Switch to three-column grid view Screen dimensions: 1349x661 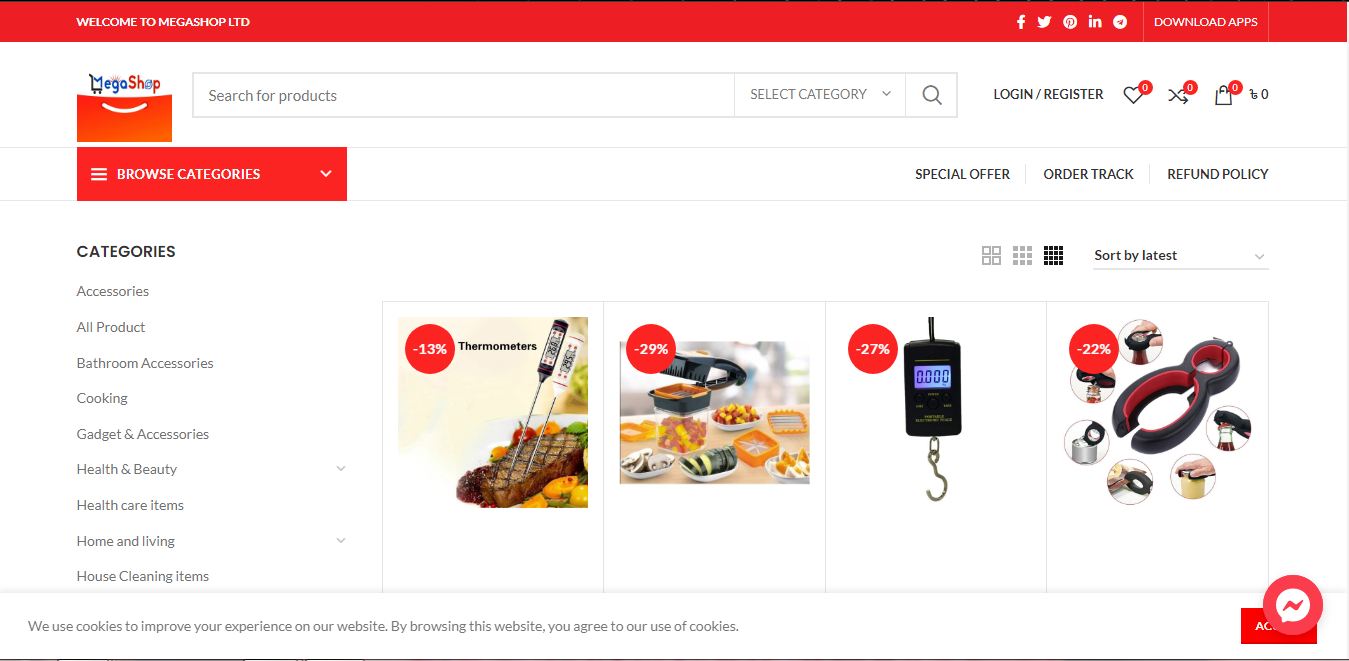[x=1022, y=256]
